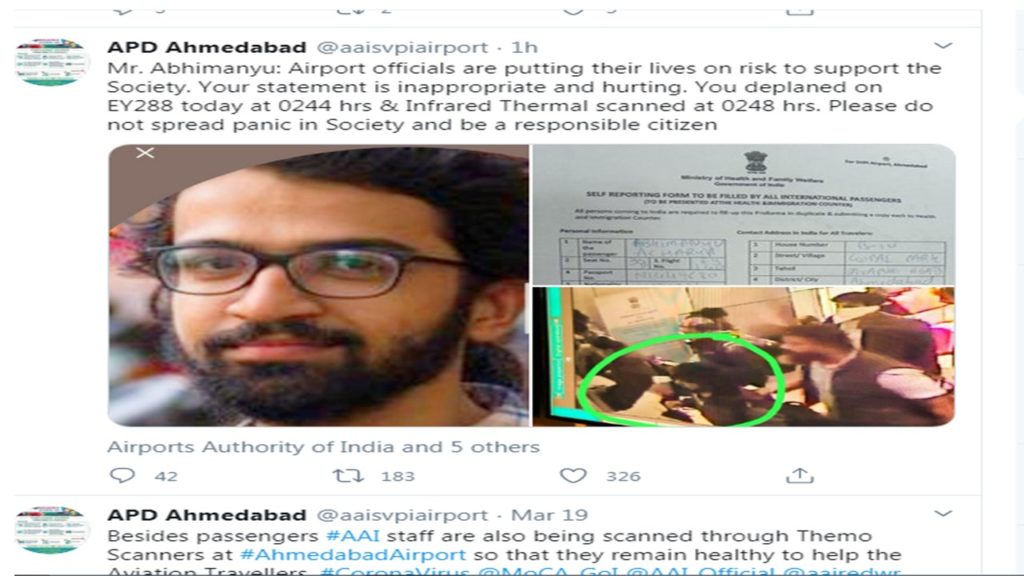This screenshot has height=576, width=1024.
Task: Open the #AAI hashtag link
Action: [x=353, y=536]
